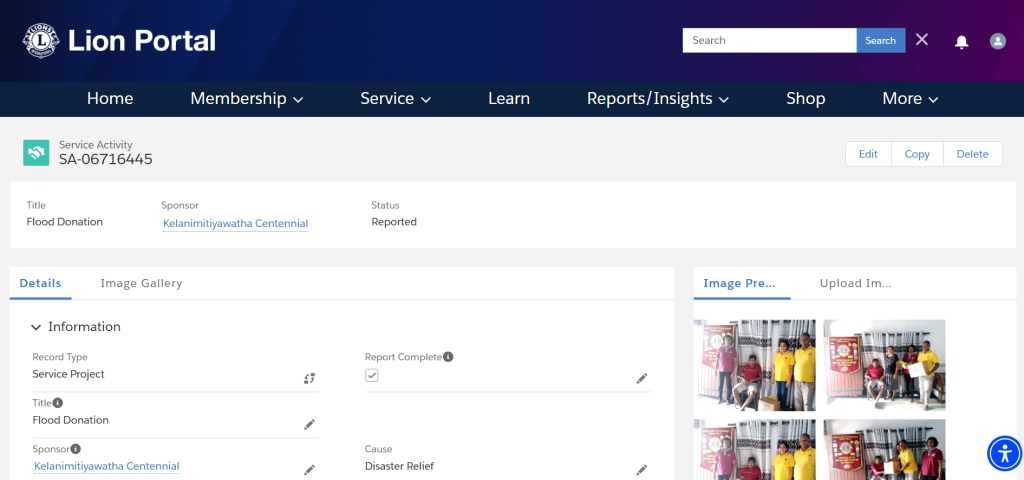Open the notifications bell
The image size is (1024, 480).
click(961, 42)
